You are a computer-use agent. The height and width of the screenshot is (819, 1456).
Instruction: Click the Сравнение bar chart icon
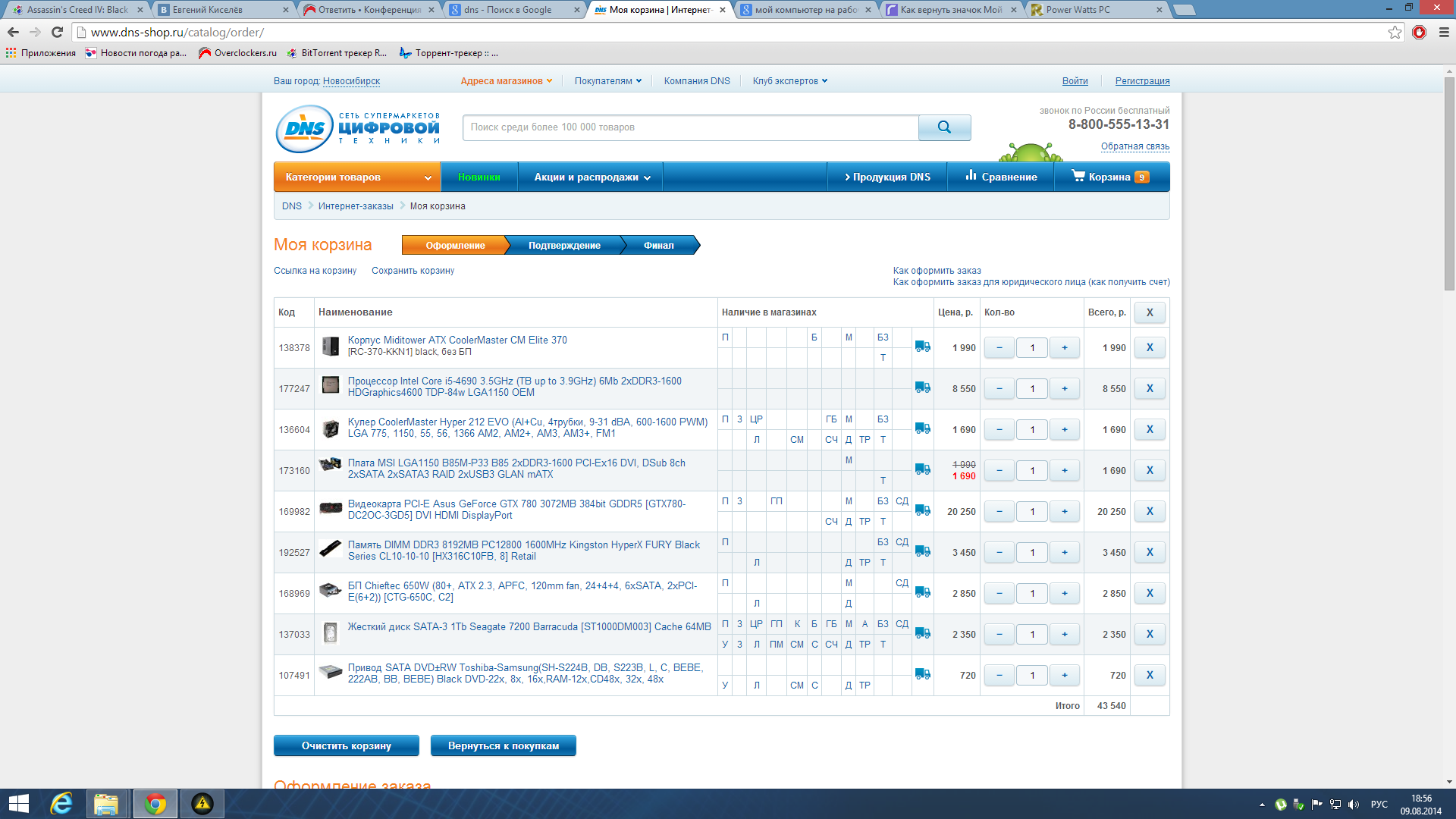971,176
